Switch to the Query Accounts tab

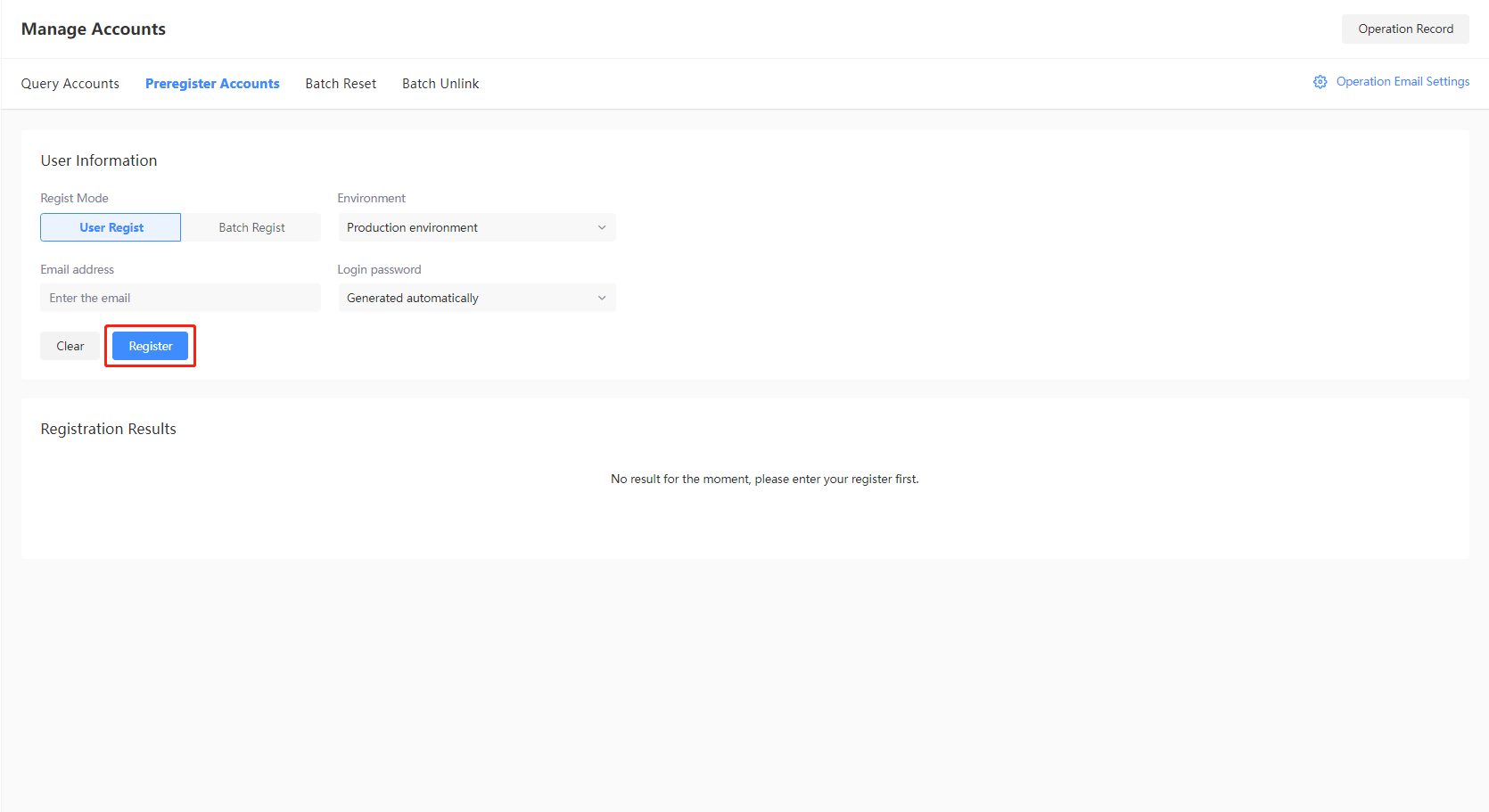coord(70,83)
